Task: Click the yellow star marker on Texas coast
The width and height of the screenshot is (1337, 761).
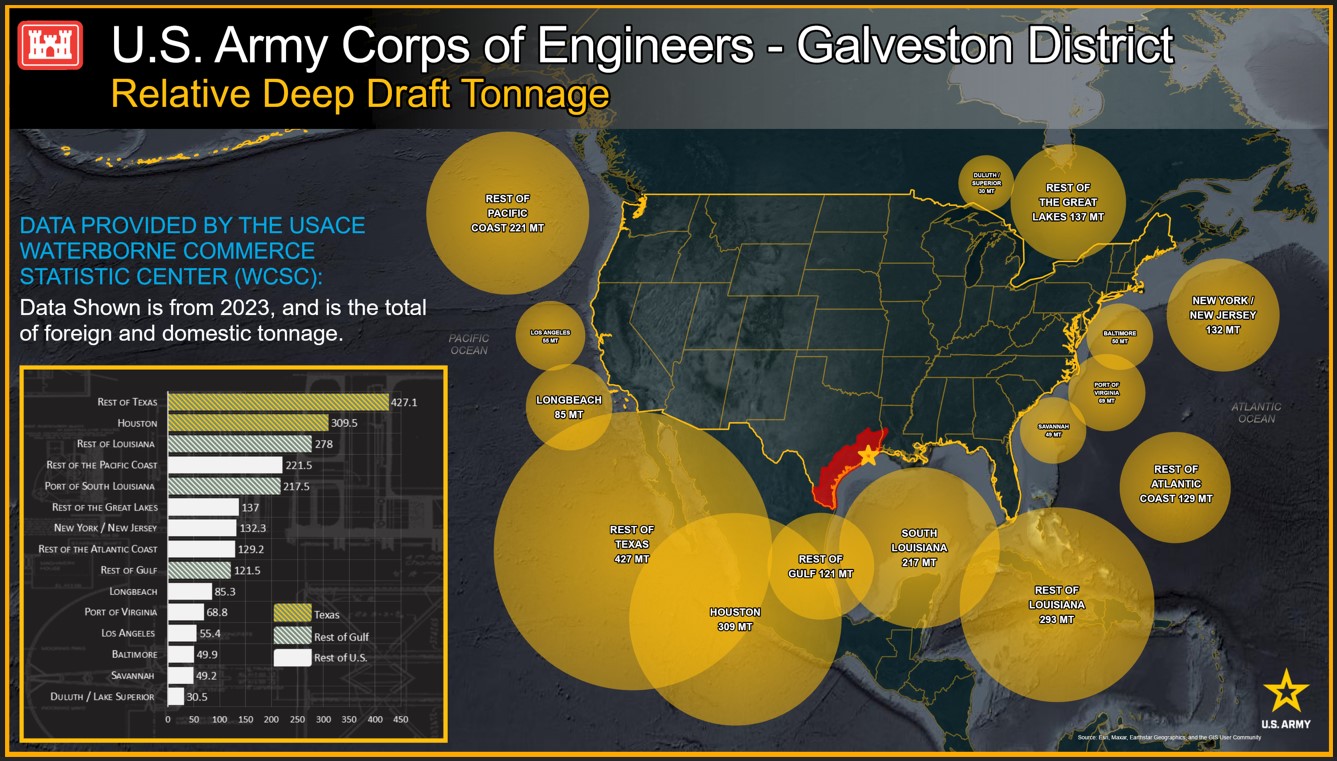Action: coord(867,456)
